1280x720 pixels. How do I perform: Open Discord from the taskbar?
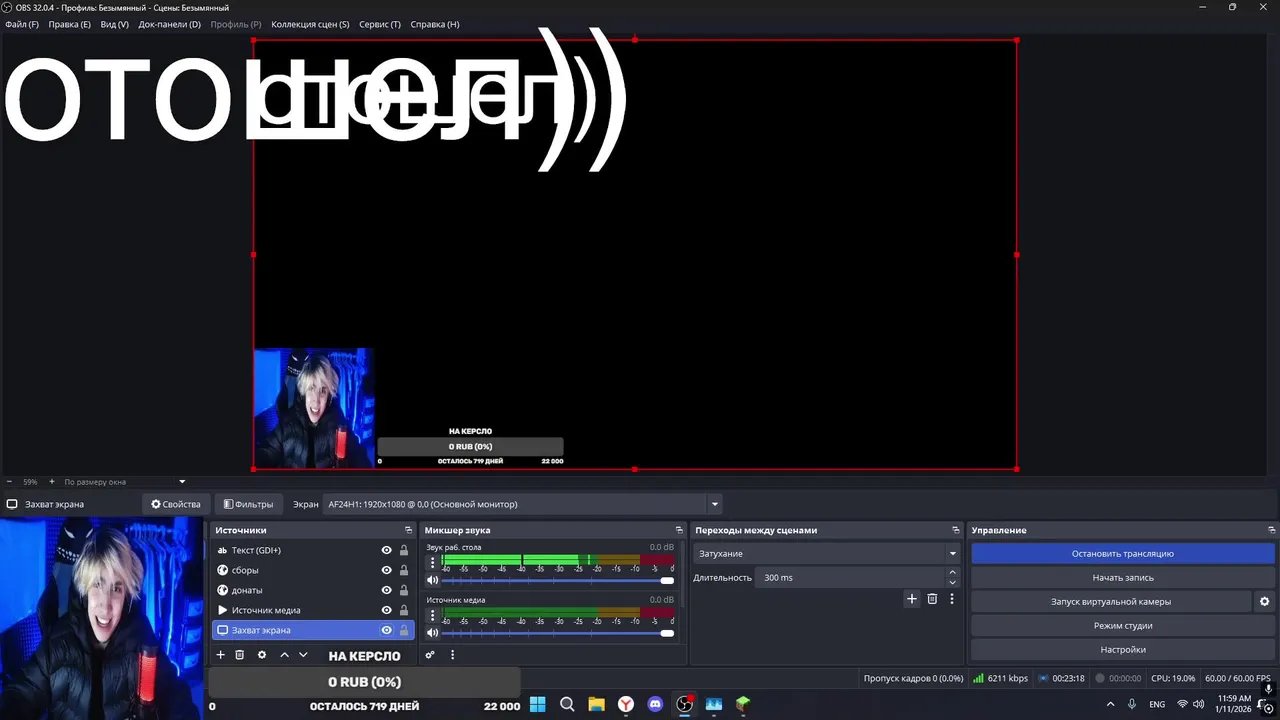click(655, 704)
